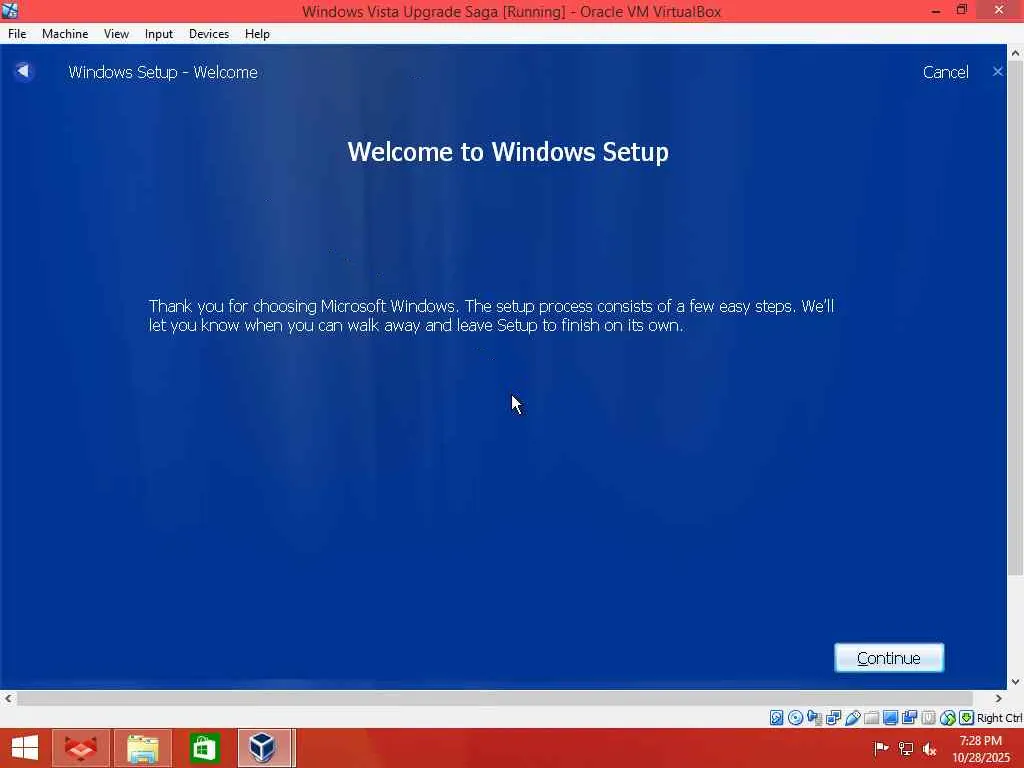
Task: Click the scroll right arrow
Action: coord(998,699)
